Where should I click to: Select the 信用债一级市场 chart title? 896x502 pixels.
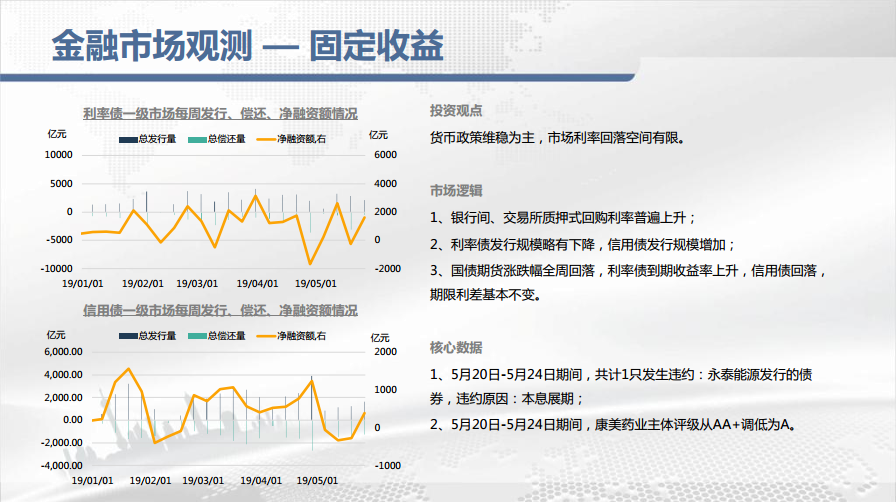(x=220, y=311)
